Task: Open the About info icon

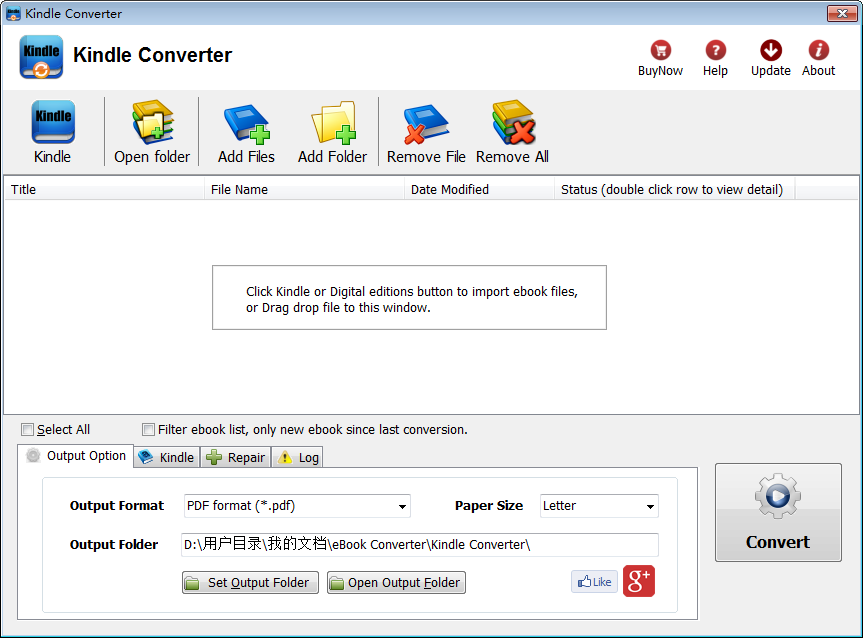Action: tap(818, 51)
